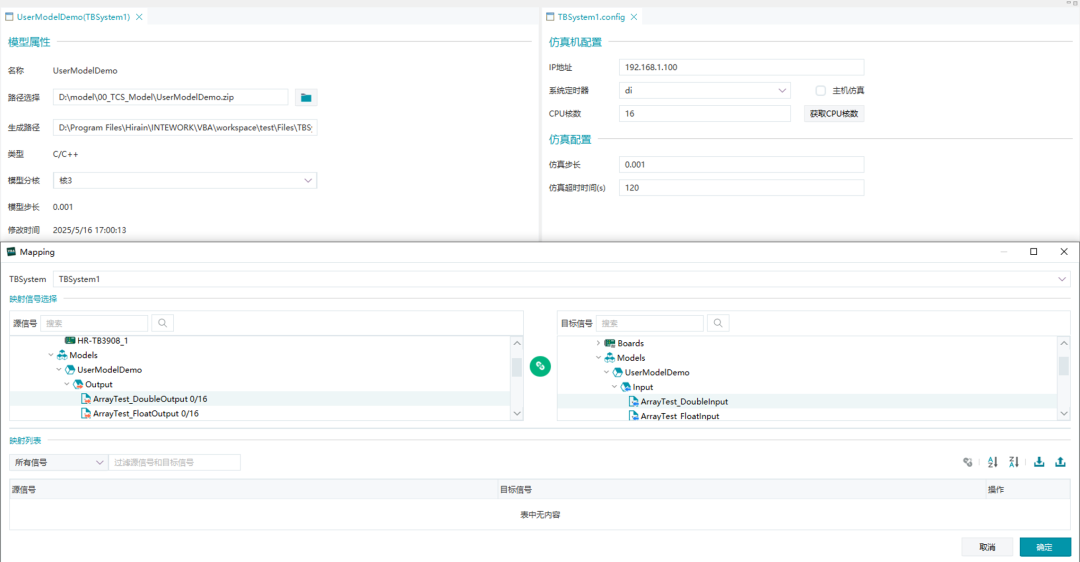The image size is (1080, 562).
Task: Click the Output folder icon in source tree
Action: point(78,384)
